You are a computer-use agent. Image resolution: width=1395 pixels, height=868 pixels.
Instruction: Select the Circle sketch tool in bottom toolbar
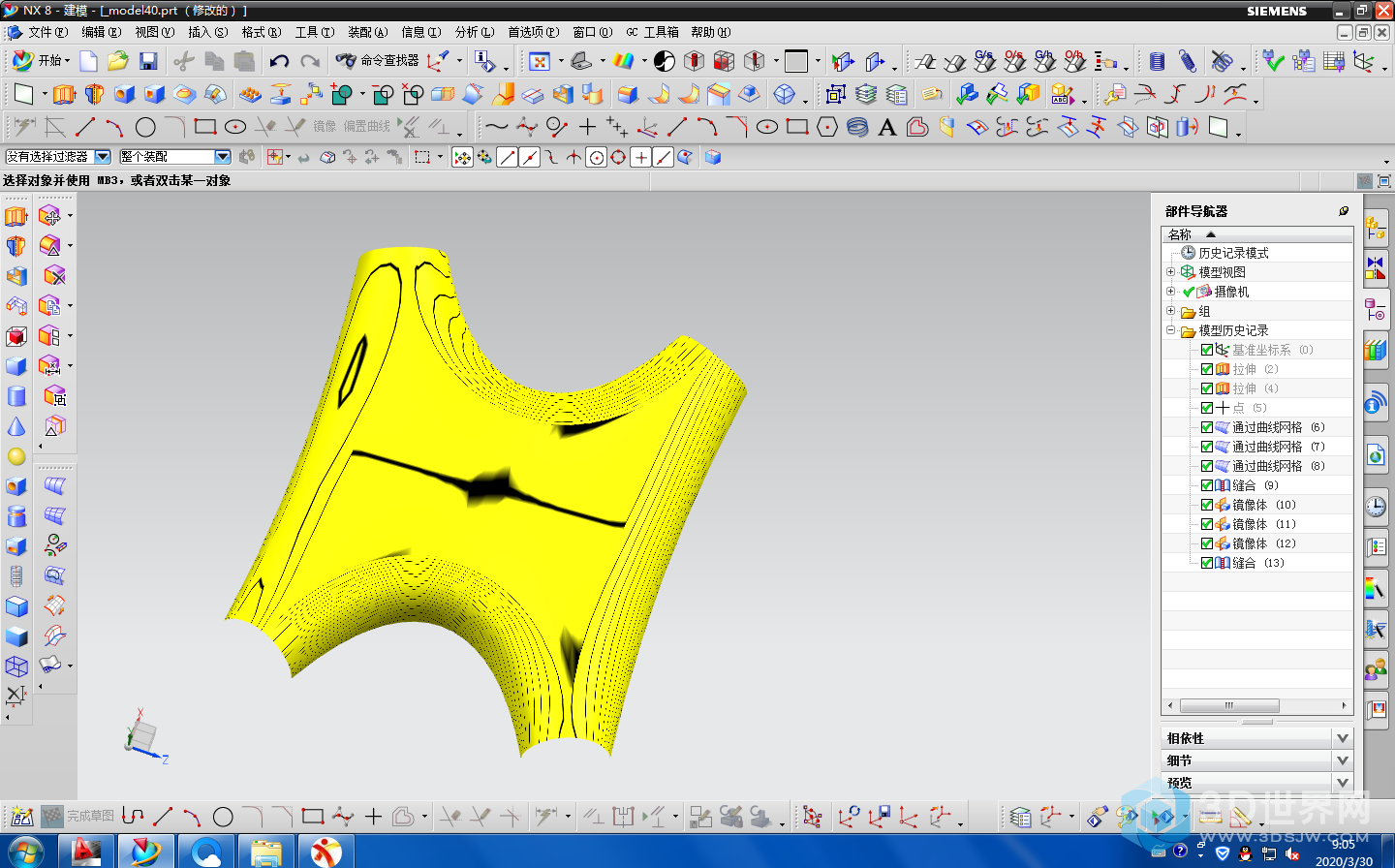click(x=223, y=817)
